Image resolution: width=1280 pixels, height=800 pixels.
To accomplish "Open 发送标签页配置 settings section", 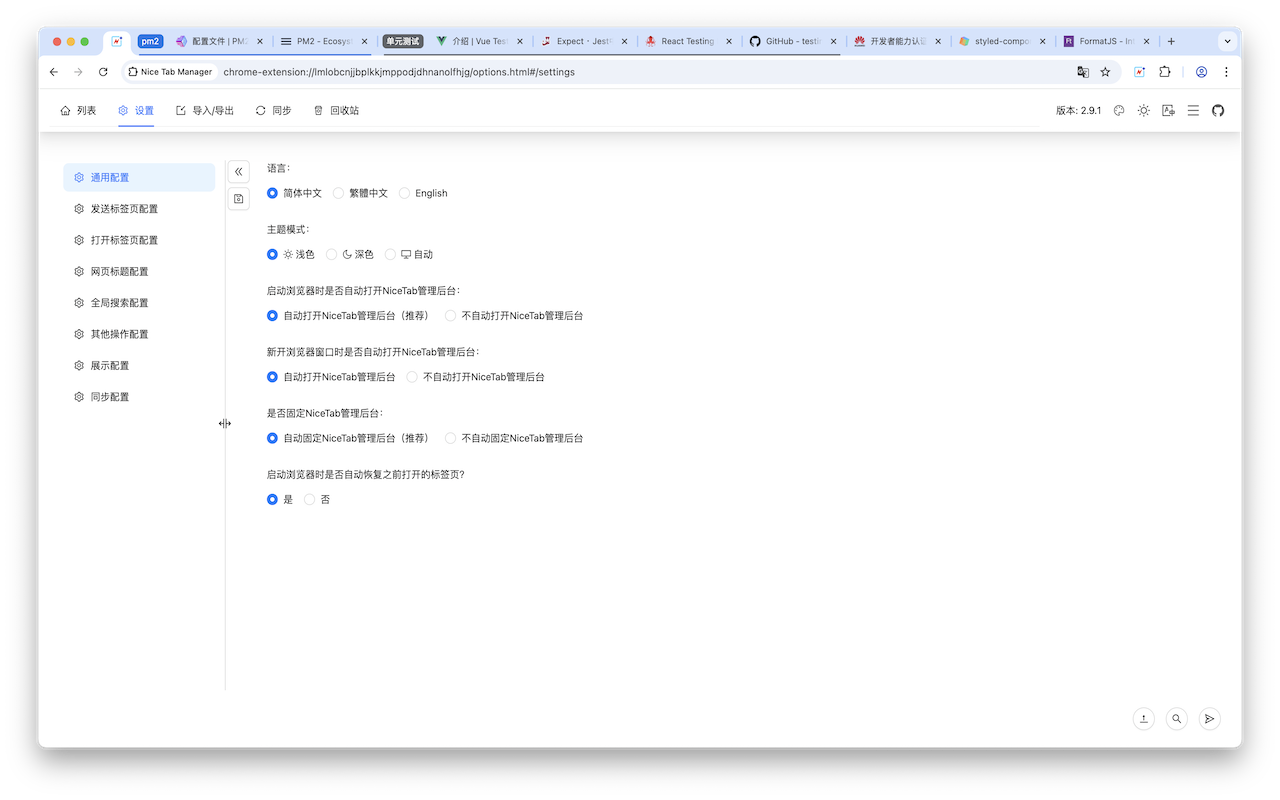I will (139, 209).
